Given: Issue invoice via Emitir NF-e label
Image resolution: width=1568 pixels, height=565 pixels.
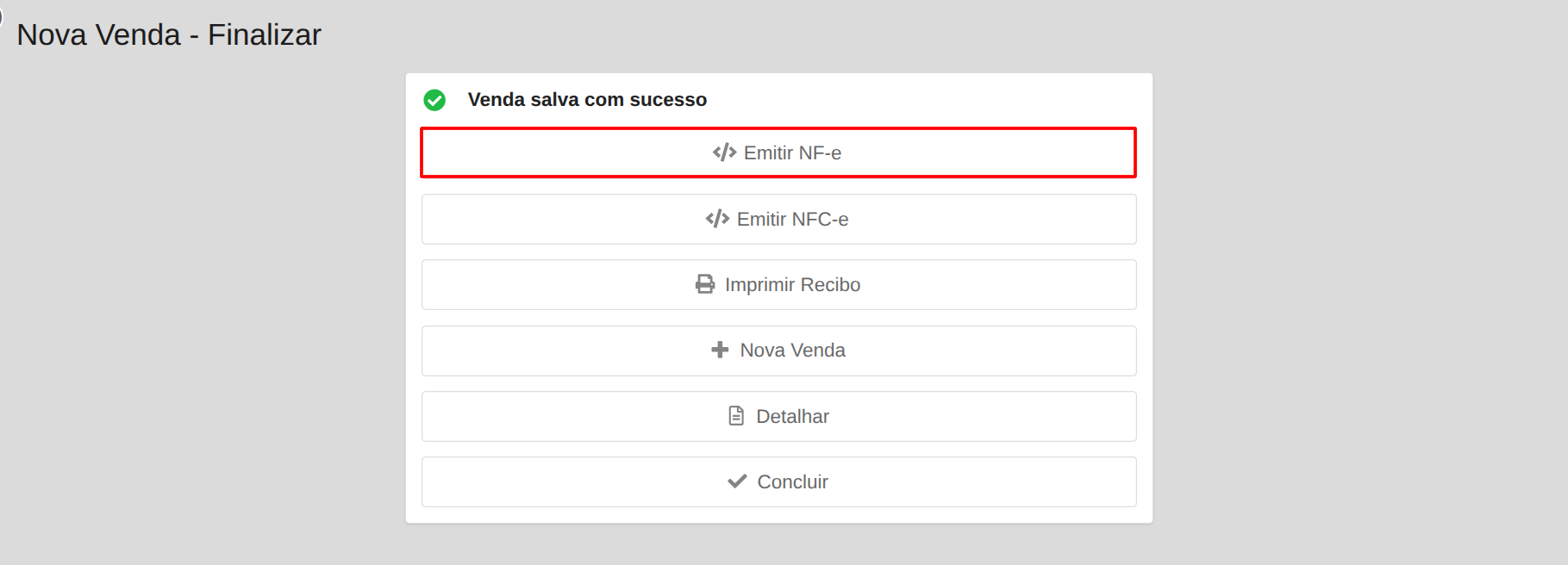Looking at the screenshot, I should pyautogui.click(x=792, y=152).
